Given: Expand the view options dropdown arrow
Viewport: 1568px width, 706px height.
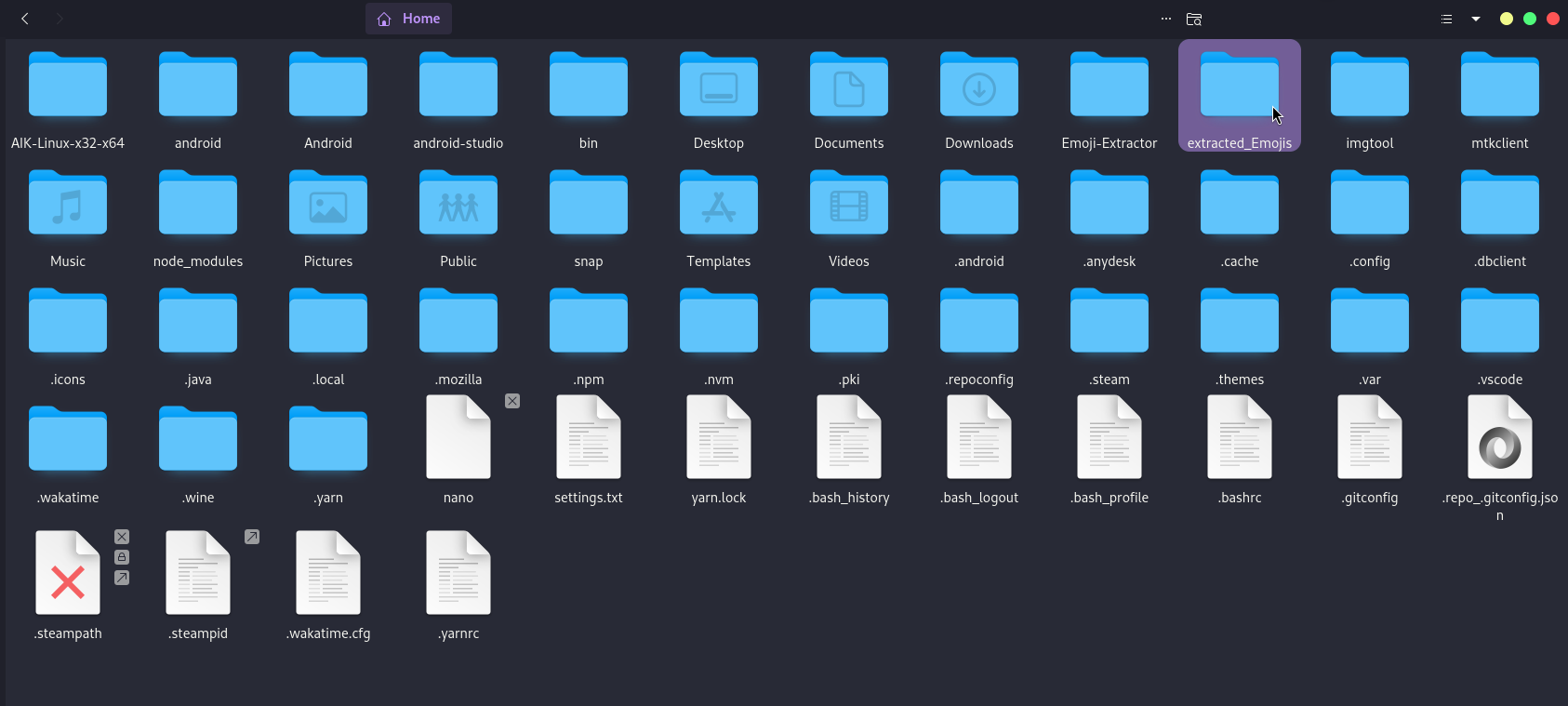Looking at the screenshot, I should coord(1476,19).
